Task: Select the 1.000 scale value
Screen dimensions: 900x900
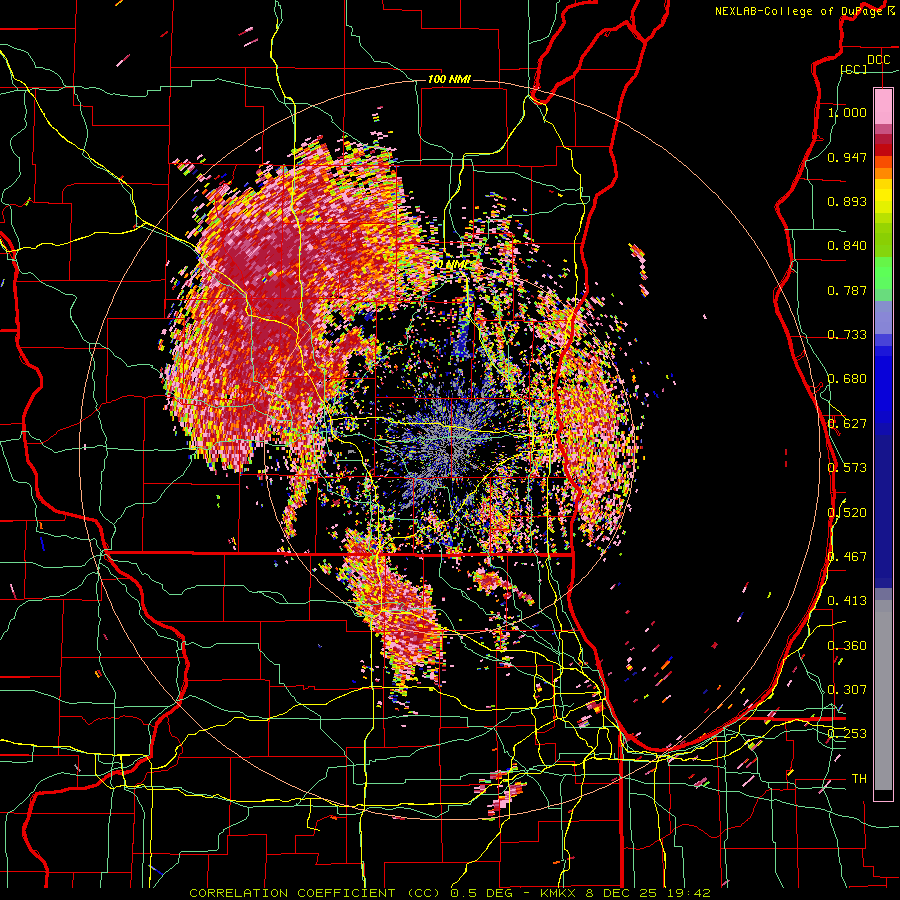Action: click(x=847, y=112)
